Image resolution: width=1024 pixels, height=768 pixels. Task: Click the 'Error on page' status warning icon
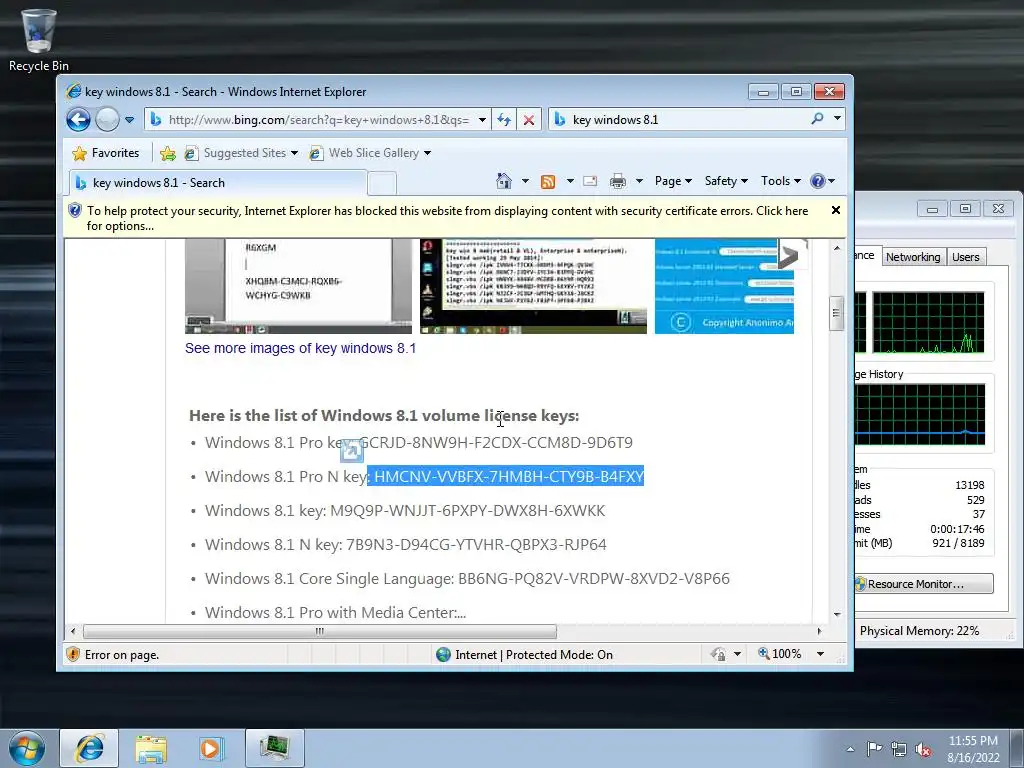click(73, 654)
